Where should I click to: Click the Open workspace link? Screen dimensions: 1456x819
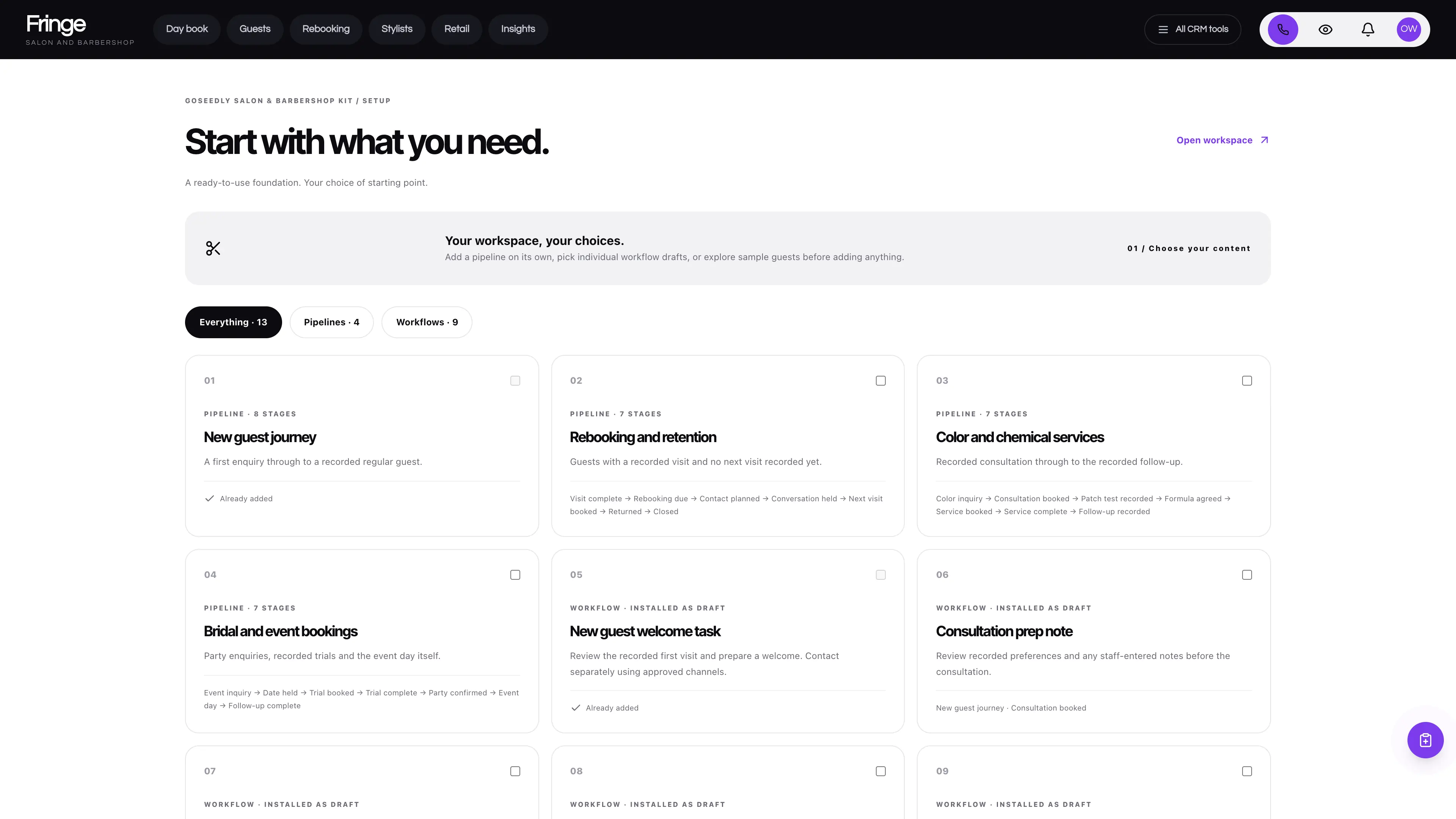pyautogui.click(x=1222, y=140)
